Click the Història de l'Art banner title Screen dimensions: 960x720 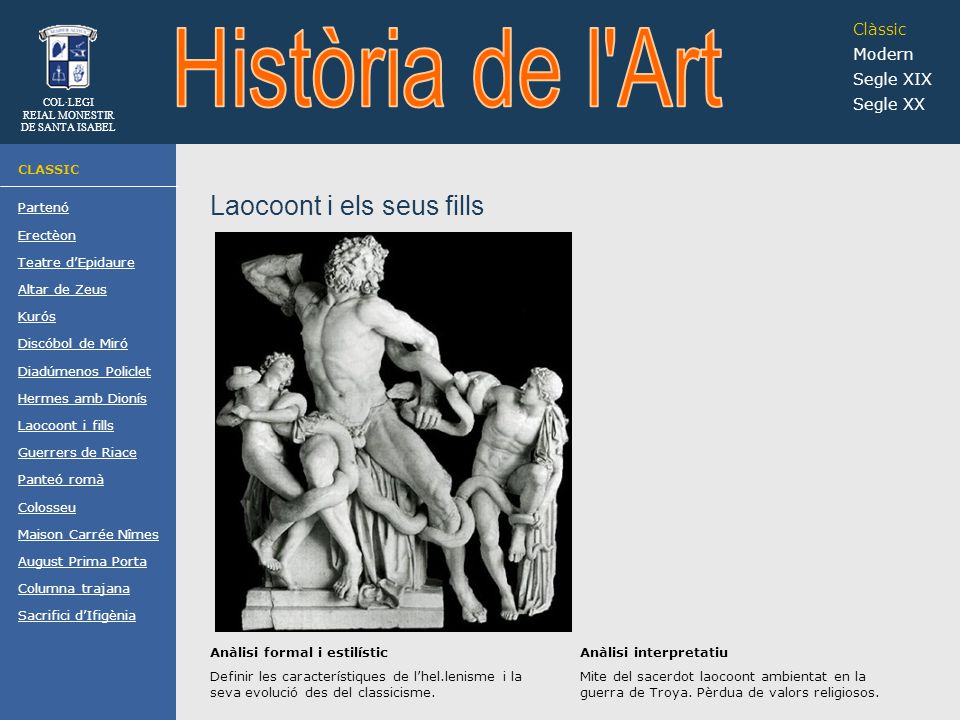[x=449, y=68]
